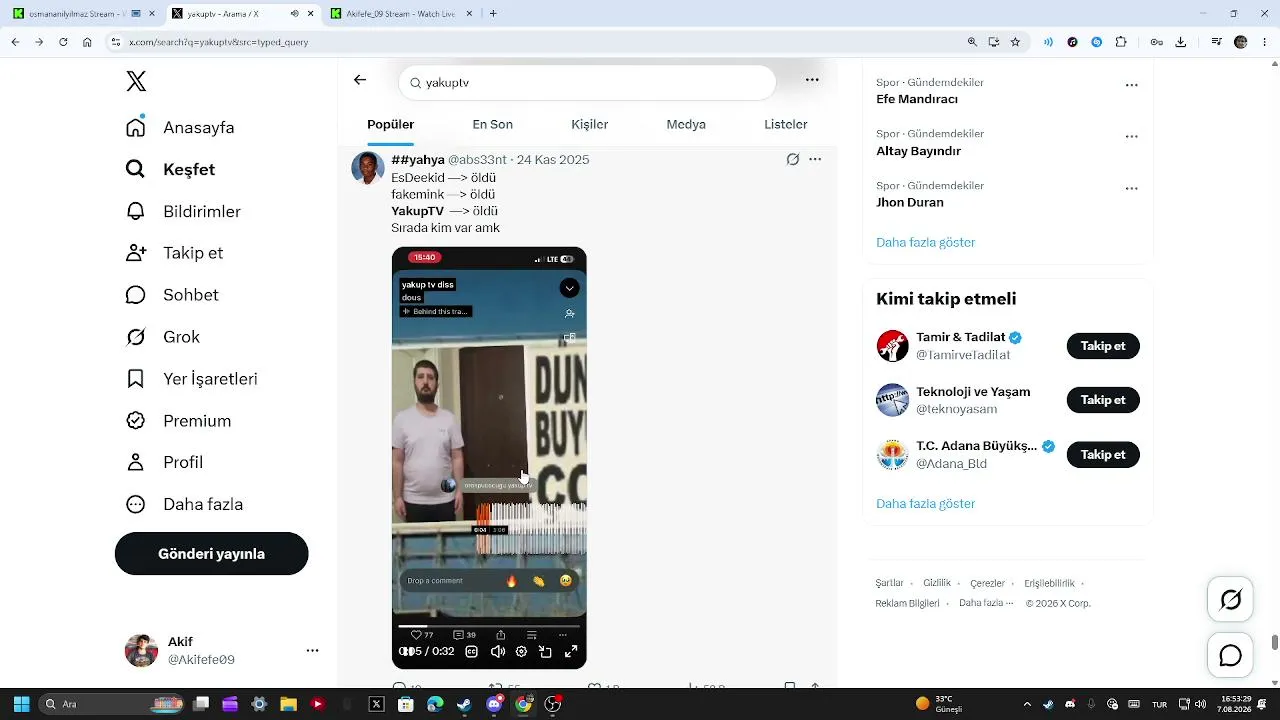Open the Altay Bayındır trend
1280x720 pixels.
918,151
